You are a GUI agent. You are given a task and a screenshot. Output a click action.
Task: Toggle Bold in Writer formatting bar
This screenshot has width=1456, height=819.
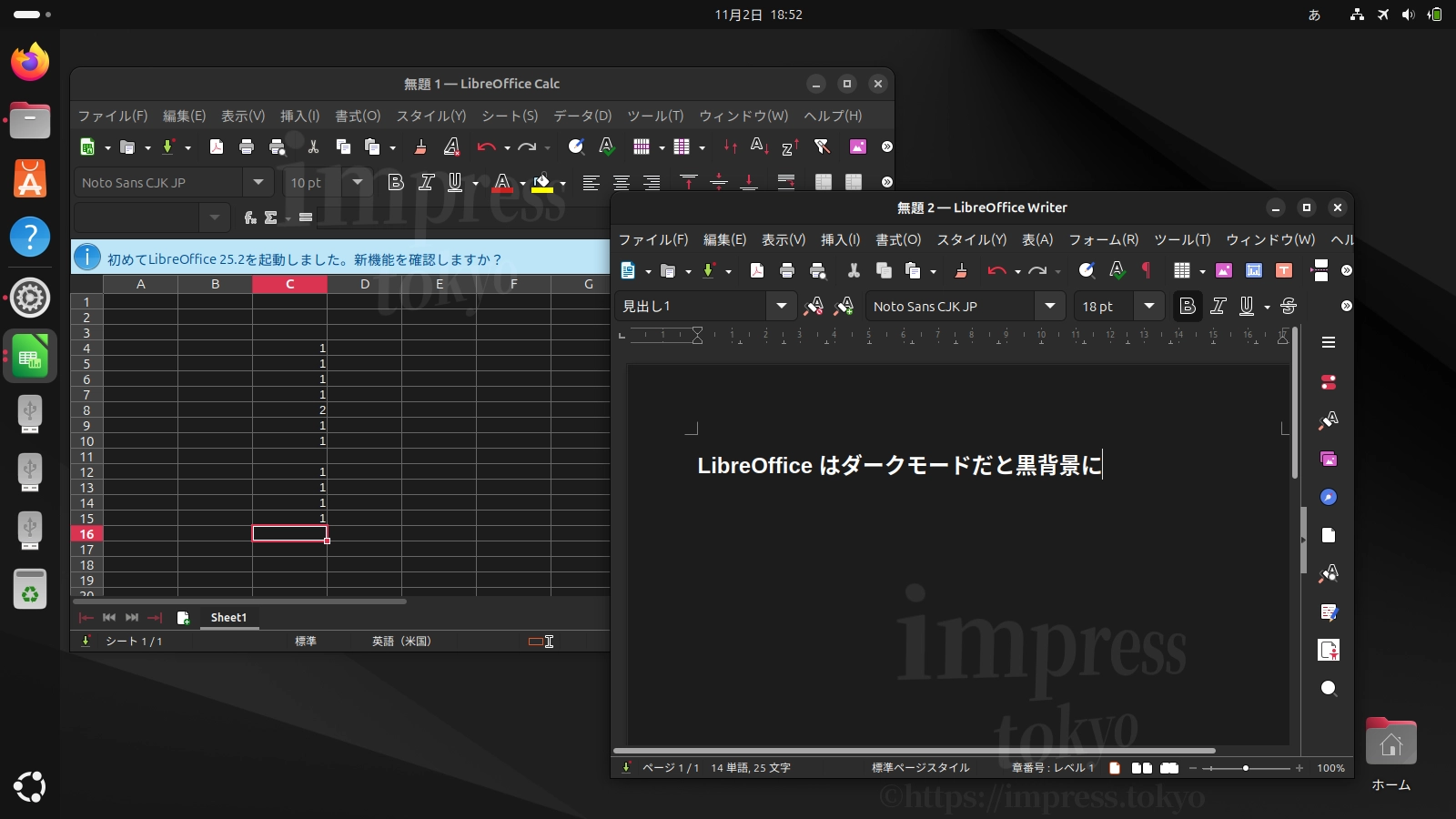(x=1188, y=307)
